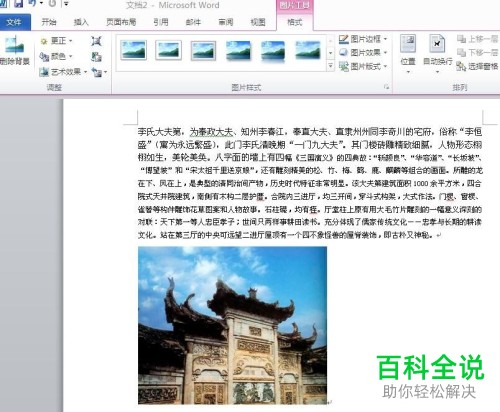Click the Save icon in quick access toolbar
The width and height of the screenshot is (500, 412).
tap(18, 3)
